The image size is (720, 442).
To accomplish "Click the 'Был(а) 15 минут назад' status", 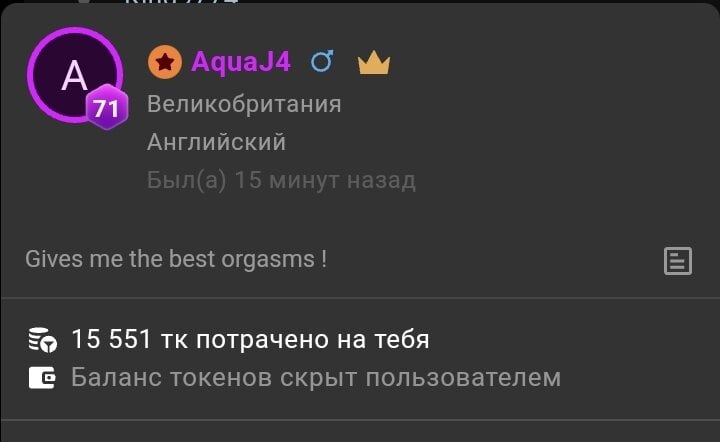I will [x=281, y=180].
